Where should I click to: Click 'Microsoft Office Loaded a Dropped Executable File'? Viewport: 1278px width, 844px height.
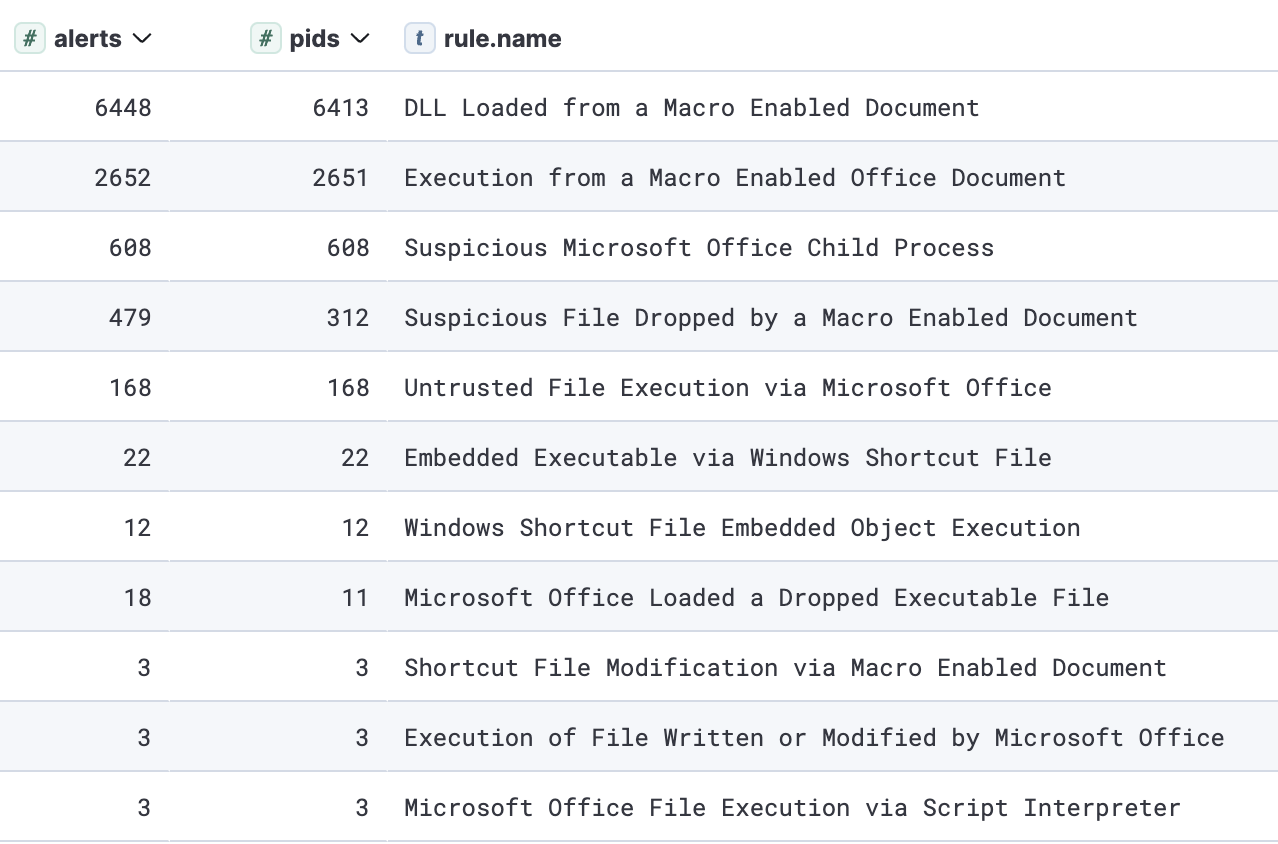pos(756,598)
